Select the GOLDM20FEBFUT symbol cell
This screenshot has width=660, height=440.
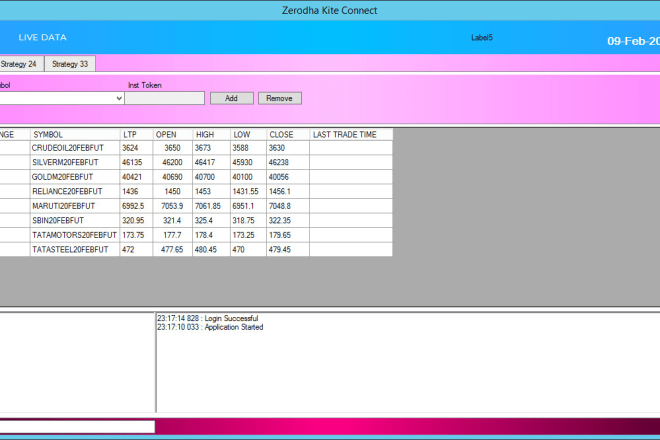click(75, 177)
